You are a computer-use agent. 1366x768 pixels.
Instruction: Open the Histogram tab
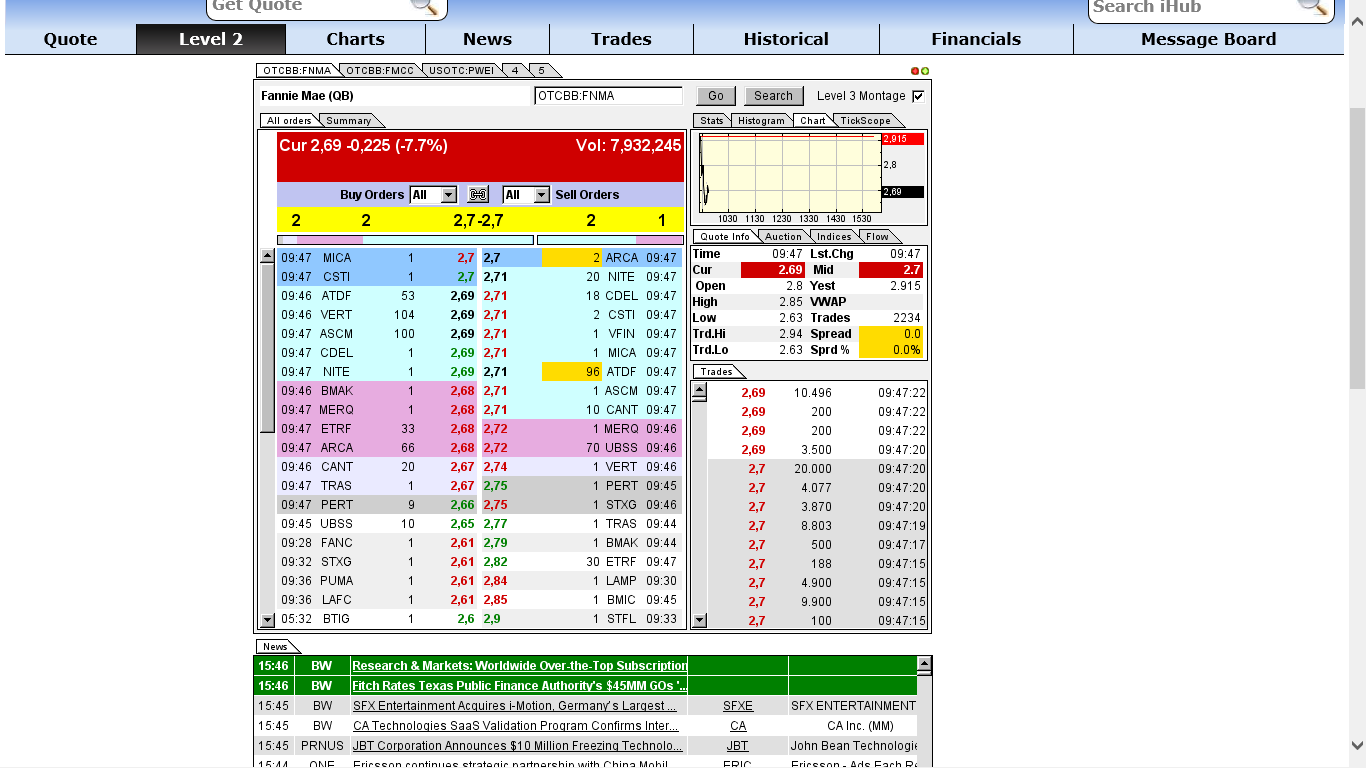click(x=761, y=120)
